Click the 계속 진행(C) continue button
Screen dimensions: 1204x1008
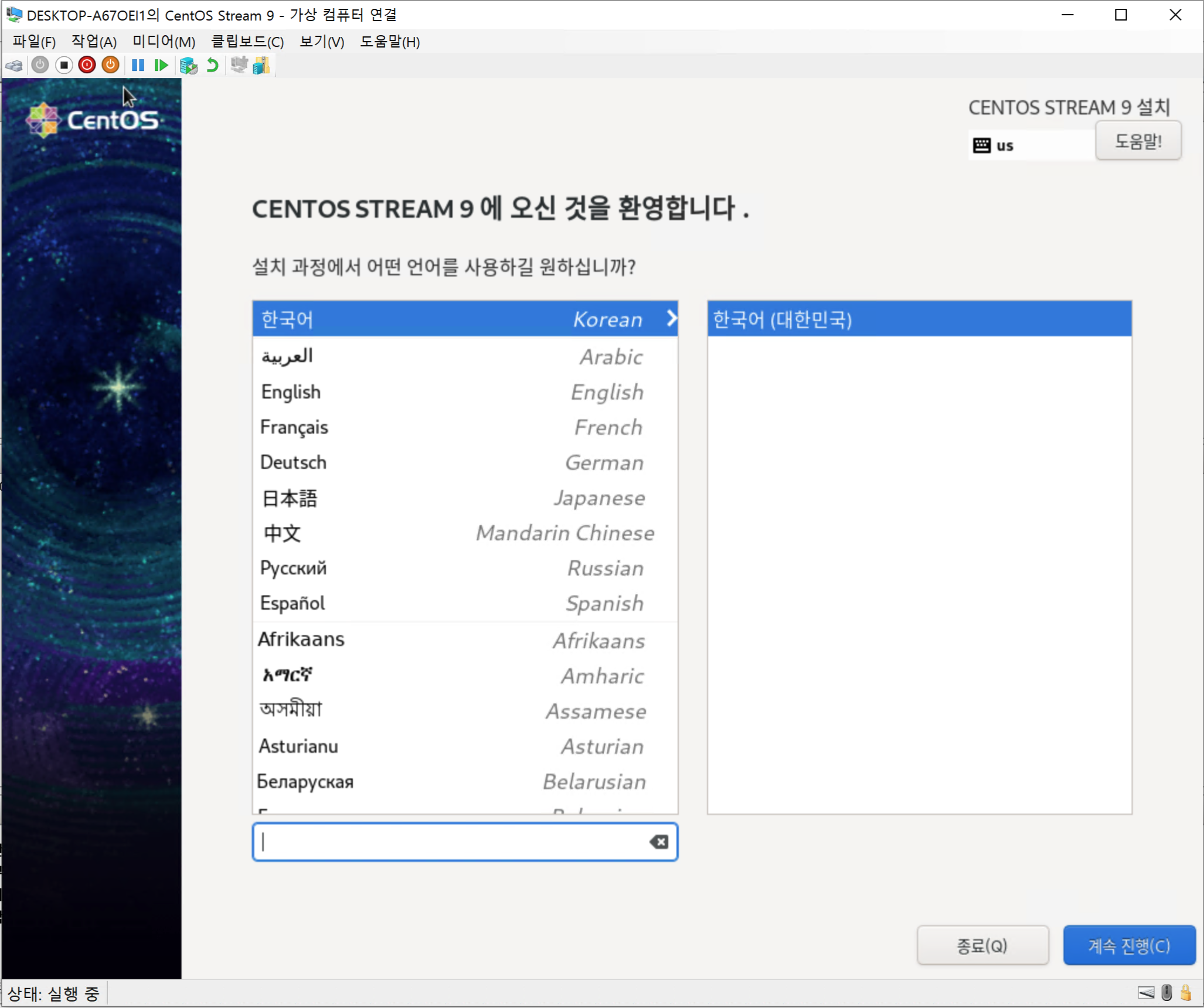(1129, 945)
